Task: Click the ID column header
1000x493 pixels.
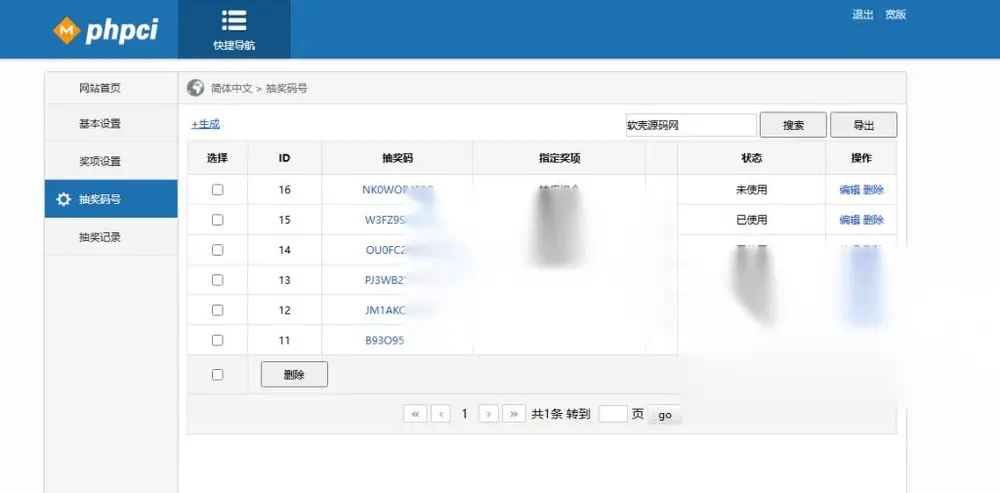Action: tap(284, 158)
